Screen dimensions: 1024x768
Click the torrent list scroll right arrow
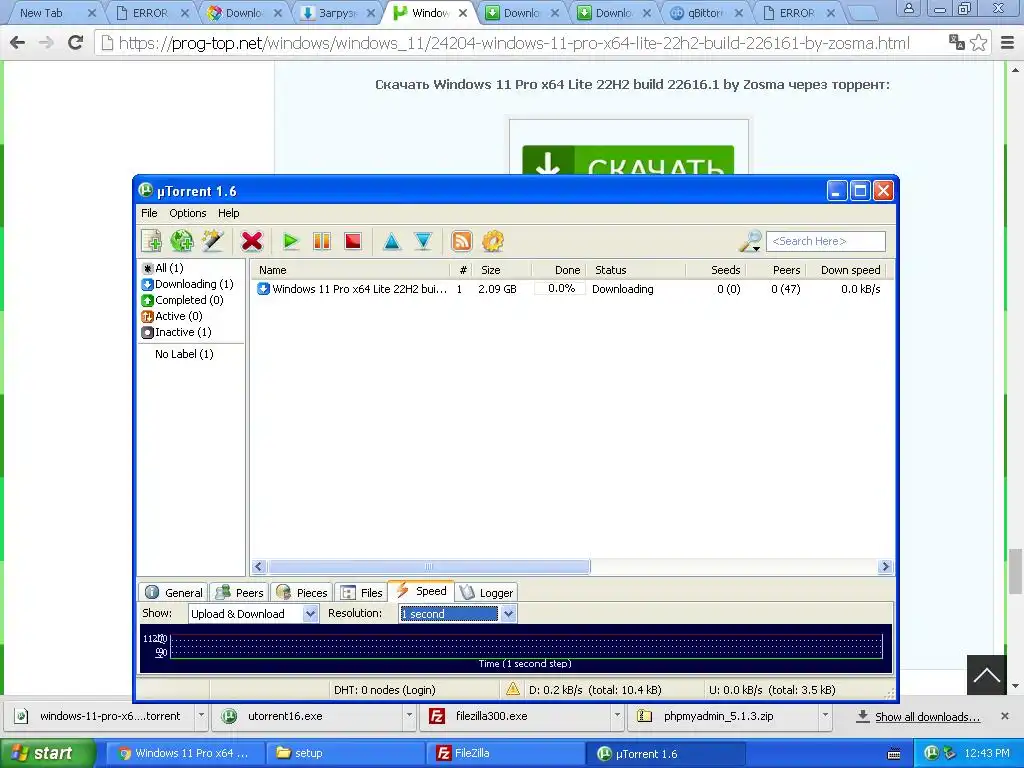(886, 567)
